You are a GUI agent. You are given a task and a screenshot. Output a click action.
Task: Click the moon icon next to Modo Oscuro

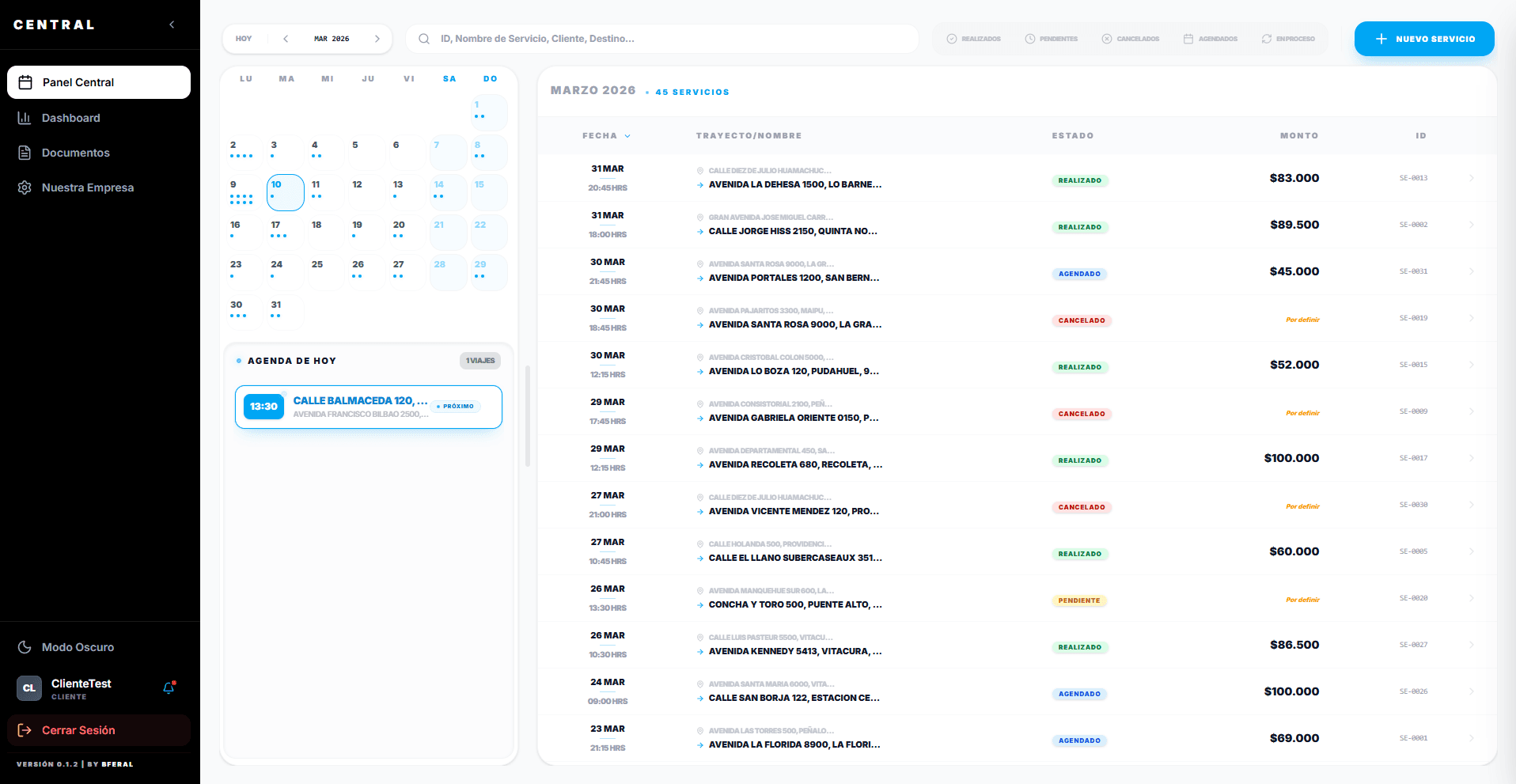tap(25, 647)
